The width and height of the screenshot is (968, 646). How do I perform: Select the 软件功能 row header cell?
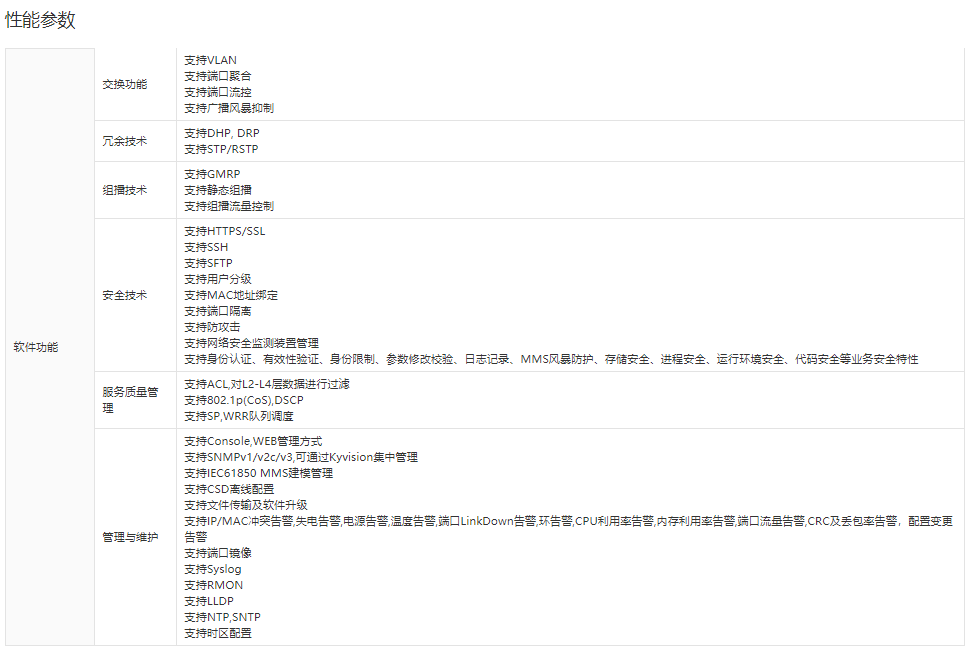coord(36,347)
